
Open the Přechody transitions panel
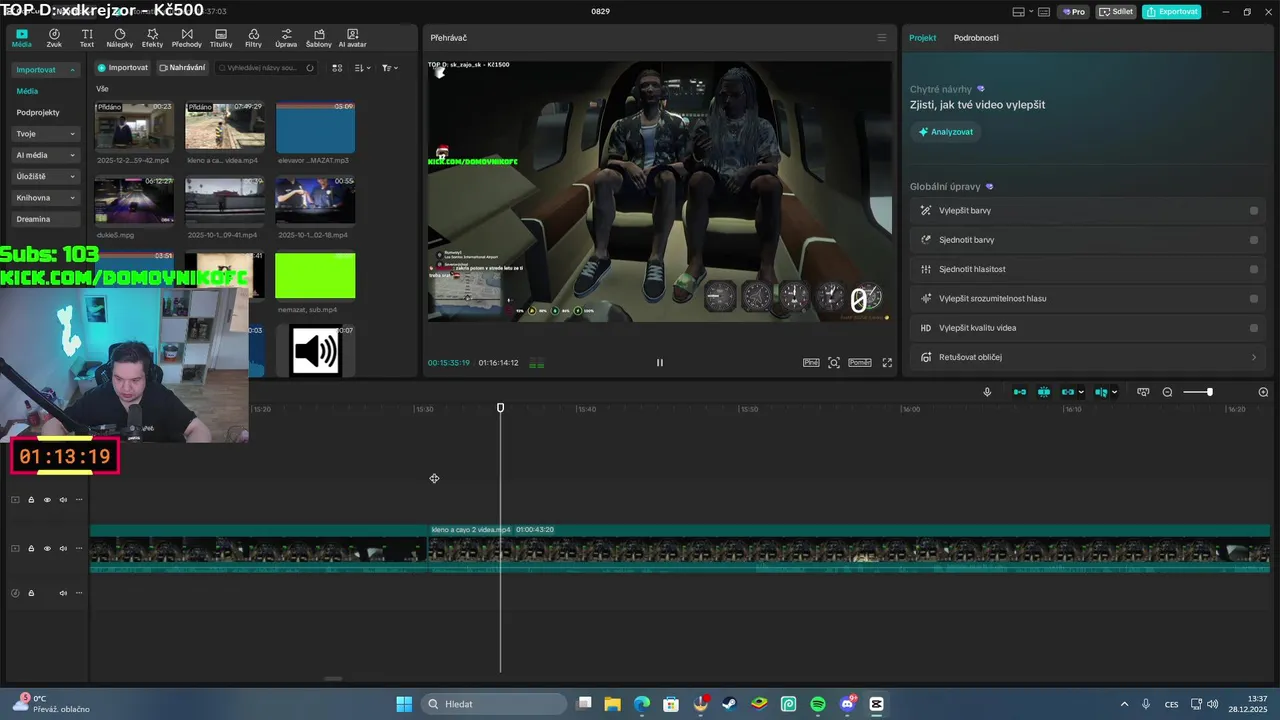coord(186,38)
